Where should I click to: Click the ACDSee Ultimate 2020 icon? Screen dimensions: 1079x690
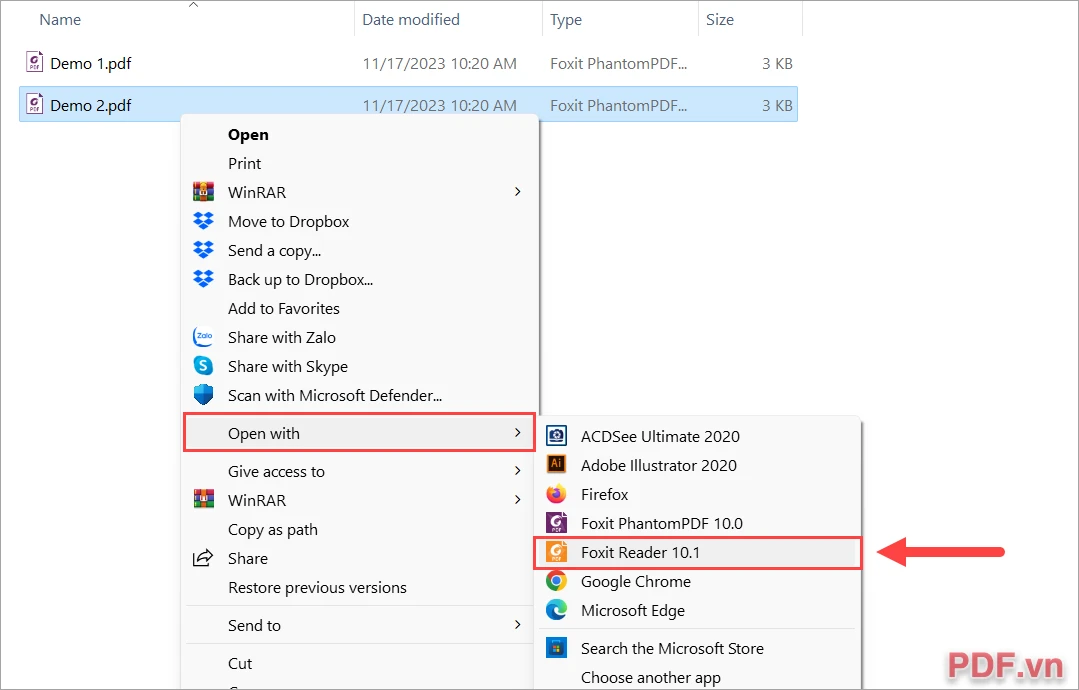click(556, 435)
